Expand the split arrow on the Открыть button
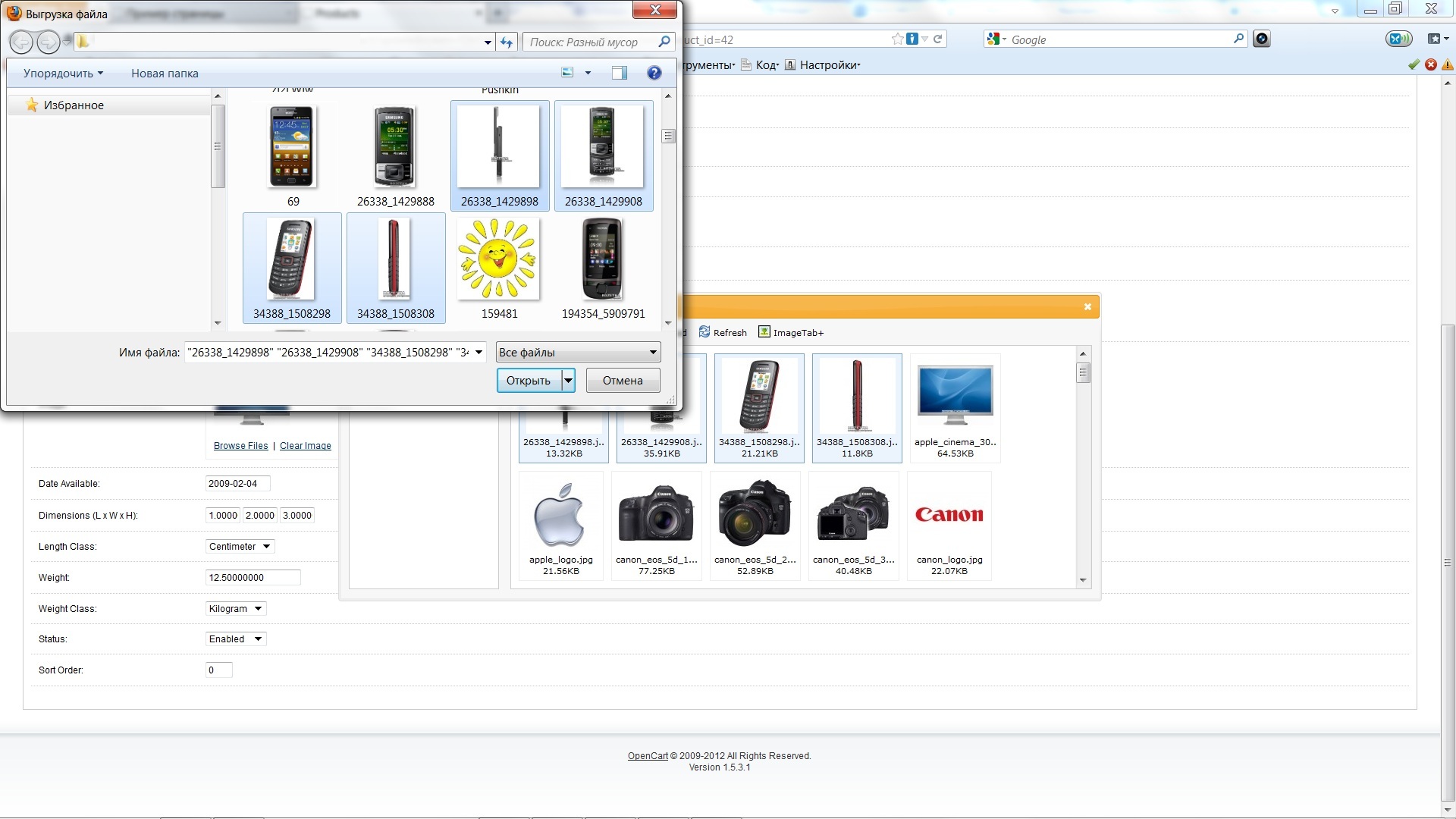This screenshot has width=1456, height=819. click(568, 380)
